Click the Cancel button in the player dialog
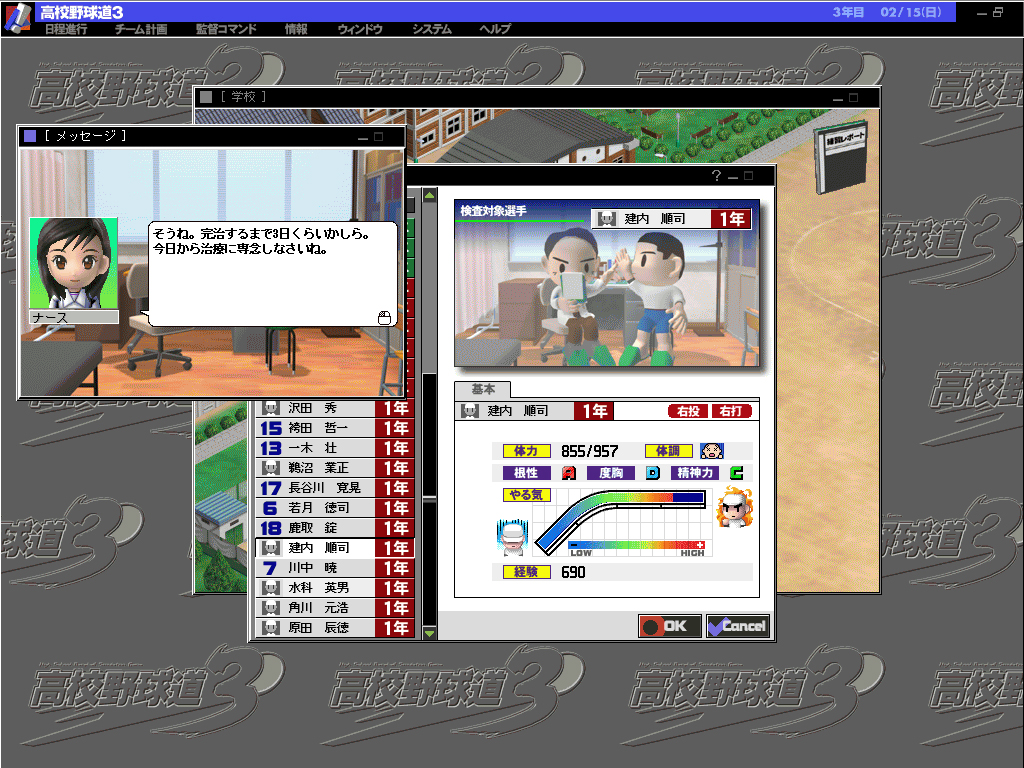Viewport: 1024px width, 768px height. pos(738,626)
